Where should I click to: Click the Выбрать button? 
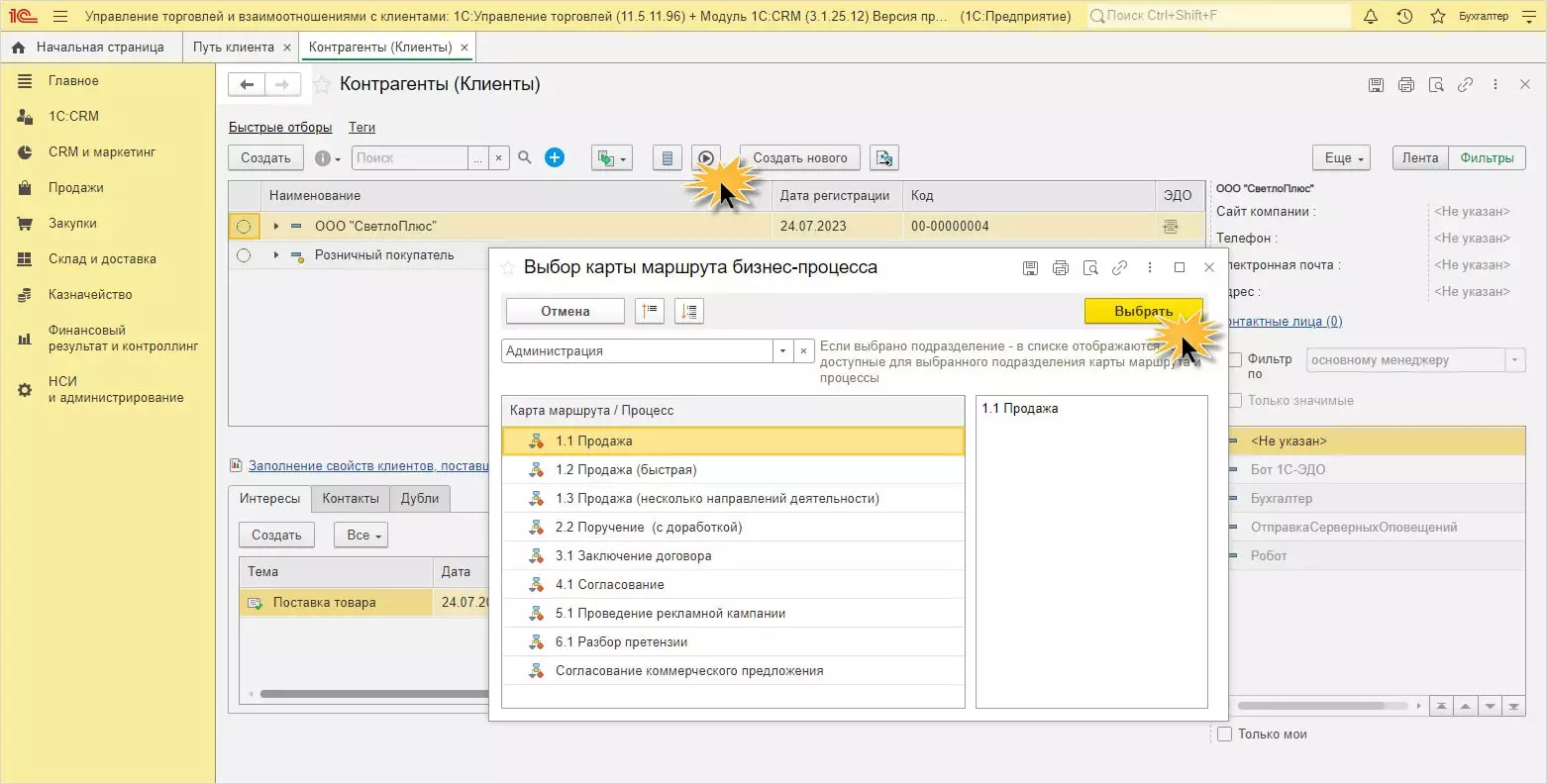pos(1144,311)
